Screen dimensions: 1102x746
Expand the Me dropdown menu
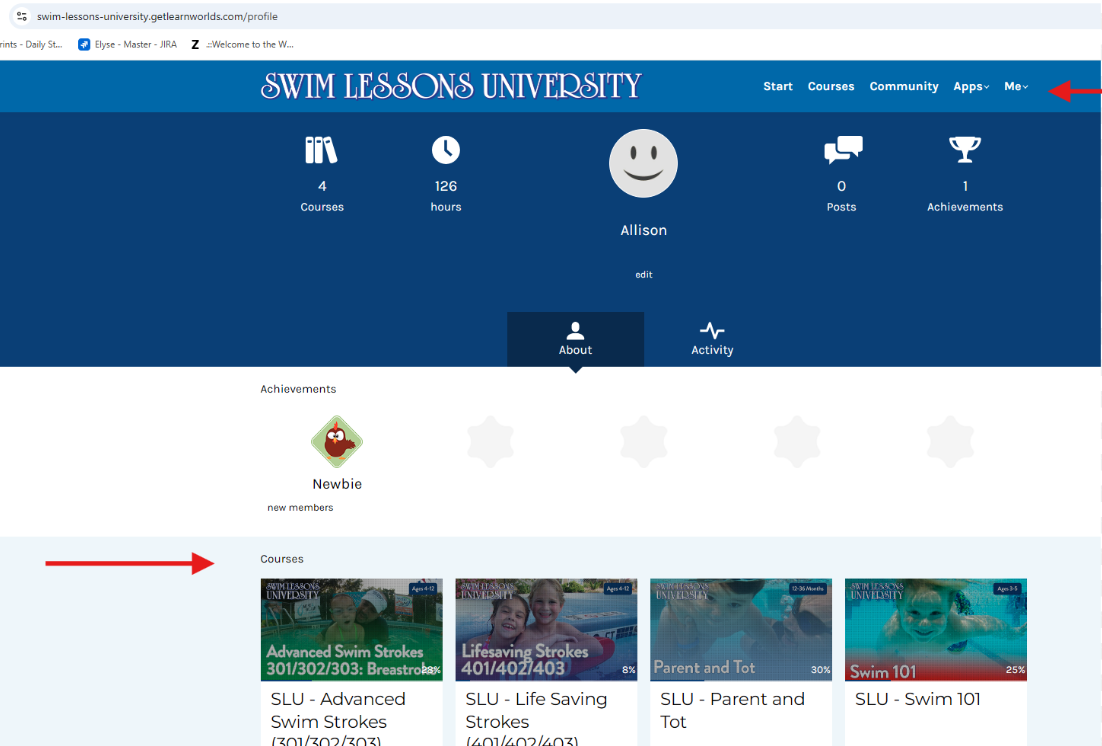(1016, 86)
